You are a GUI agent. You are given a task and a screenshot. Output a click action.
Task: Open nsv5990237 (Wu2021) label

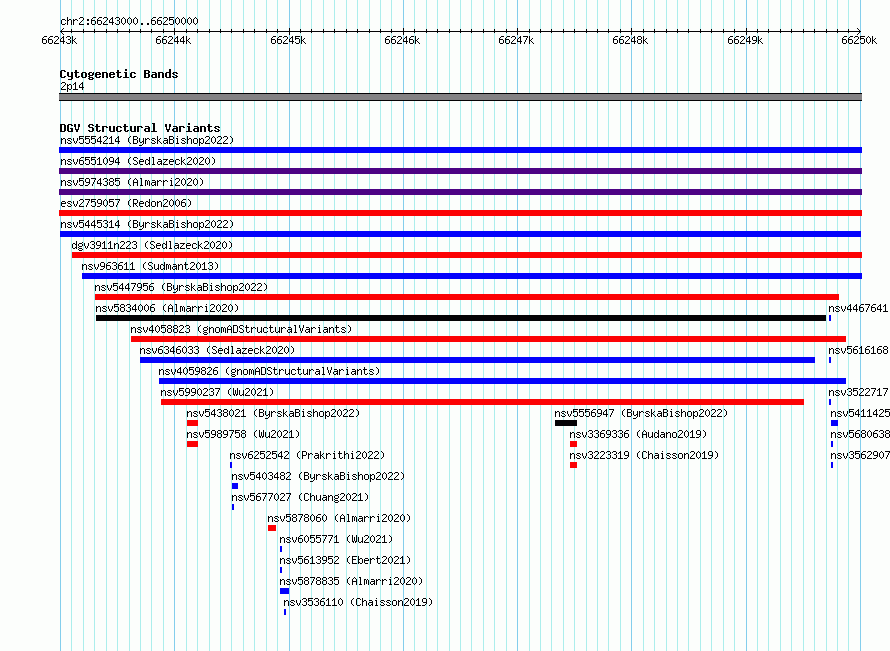tap(217, 392)
